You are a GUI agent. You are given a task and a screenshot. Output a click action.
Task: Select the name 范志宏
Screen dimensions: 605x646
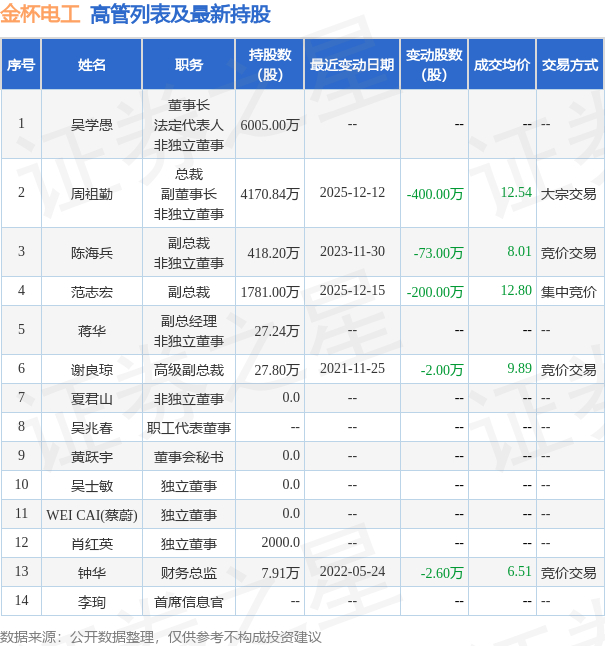(91, 291)
